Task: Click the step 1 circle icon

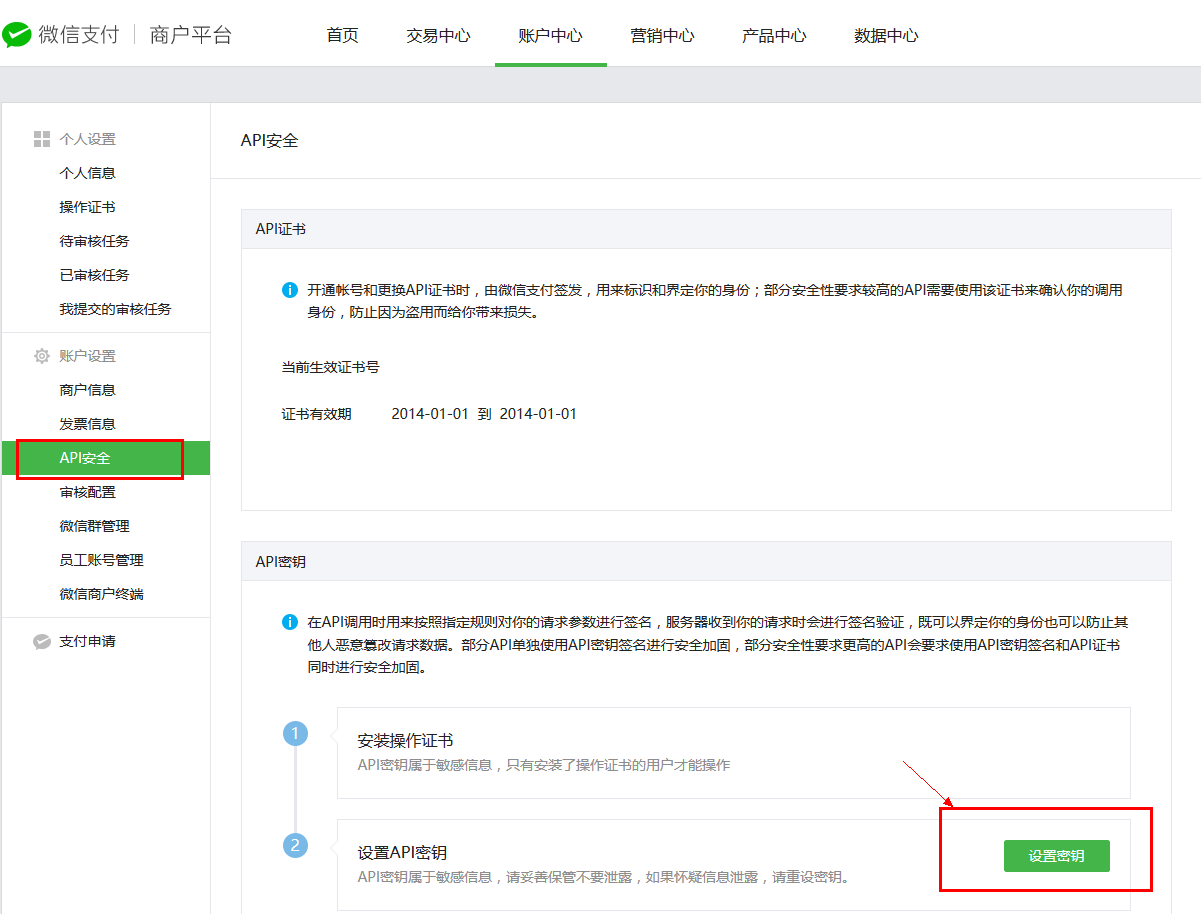Action: coord(294,734)
